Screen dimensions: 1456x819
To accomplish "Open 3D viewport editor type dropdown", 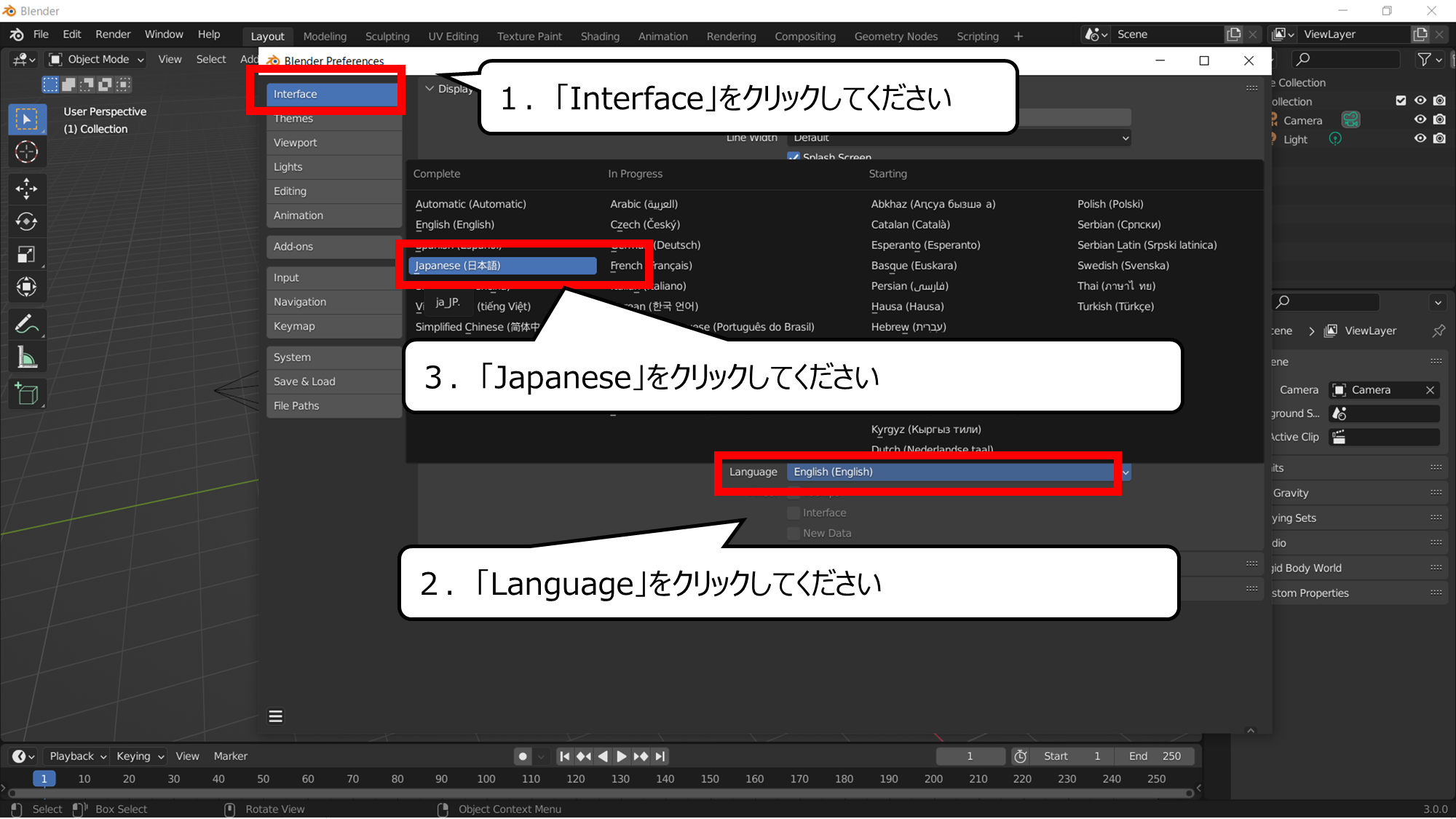I will [x=23, y=60].
